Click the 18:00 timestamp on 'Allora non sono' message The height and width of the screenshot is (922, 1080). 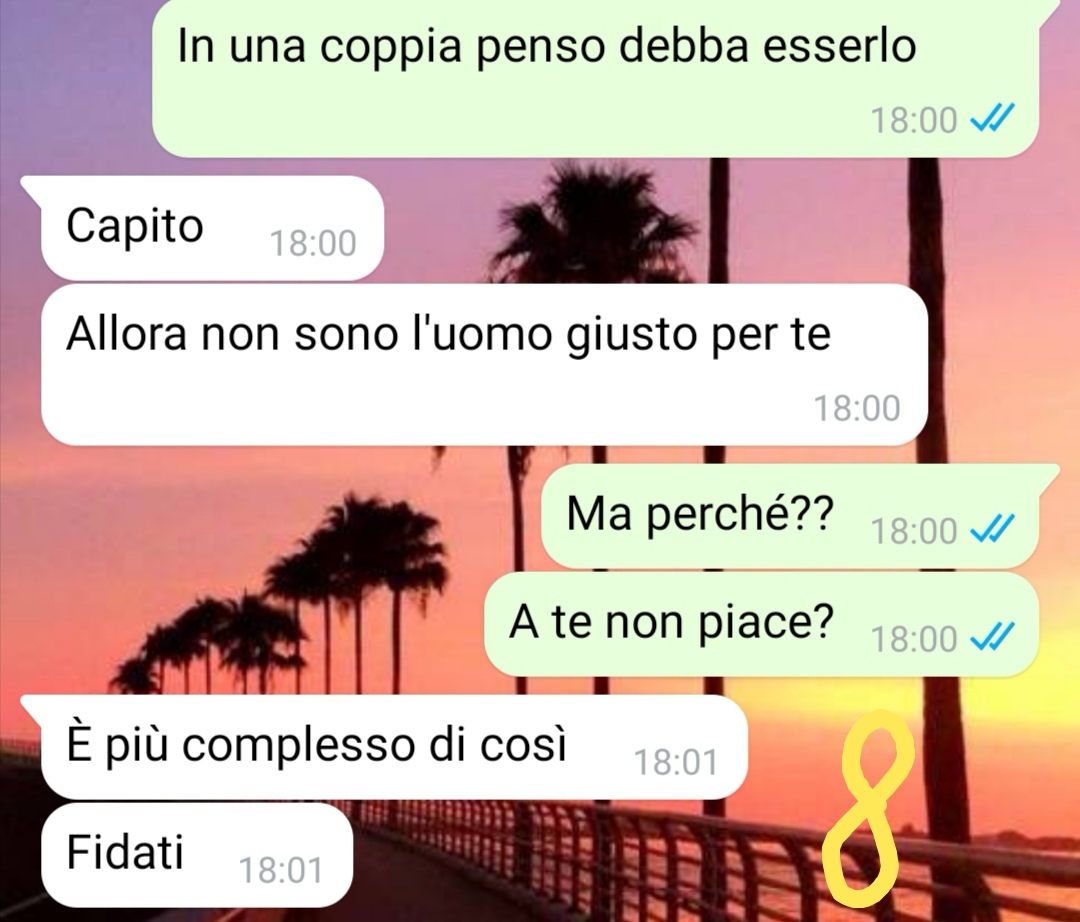click(858, 408)
